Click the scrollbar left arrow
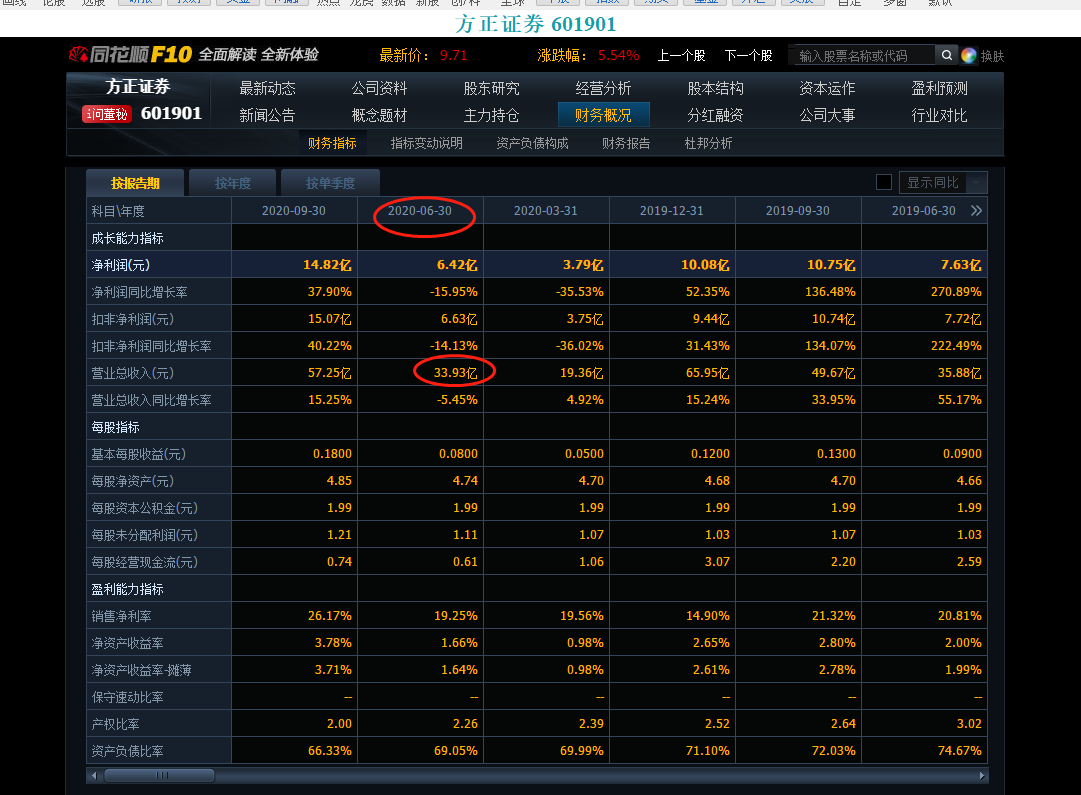Image resolution: width=1081 pixels, height=795 pixels. coord(94,776)
